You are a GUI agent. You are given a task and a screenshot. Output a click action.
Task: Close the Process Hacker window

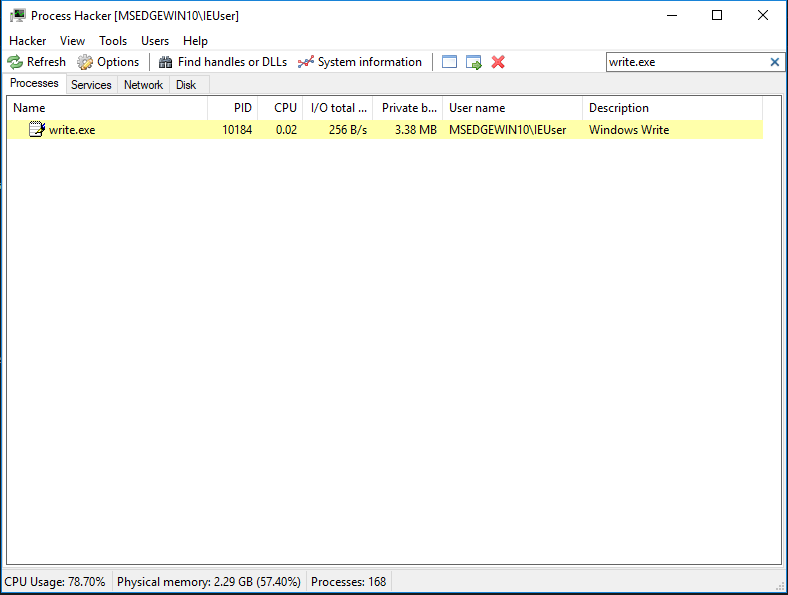point(763,16)
